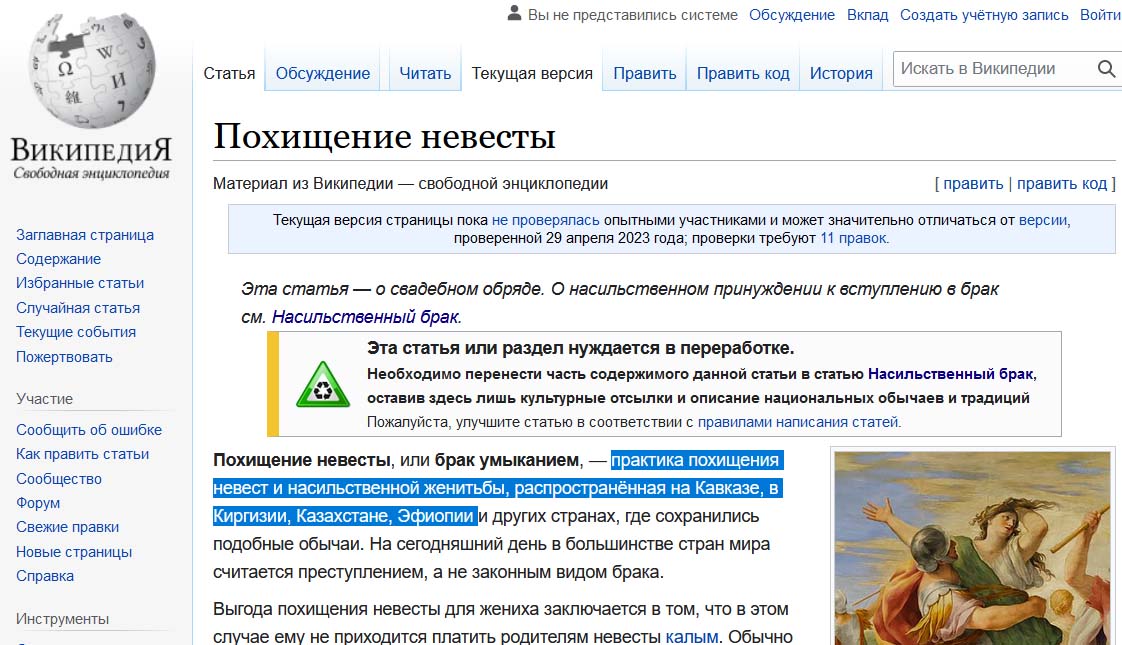Click the 'править' section edit link
This screenshot has width=1122, height=645.
pyautogui.click(x=973, y=184)
